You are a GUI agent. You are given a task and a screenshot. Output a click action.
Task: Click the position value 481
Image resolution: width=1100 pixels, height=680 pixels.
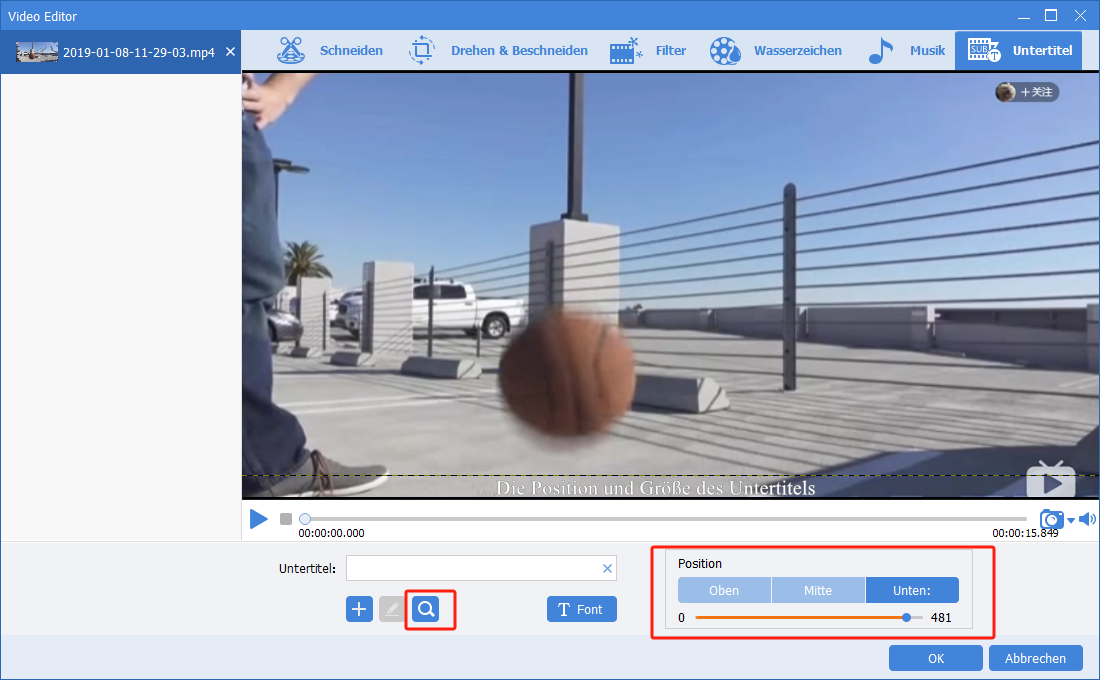tap(941, 618)
